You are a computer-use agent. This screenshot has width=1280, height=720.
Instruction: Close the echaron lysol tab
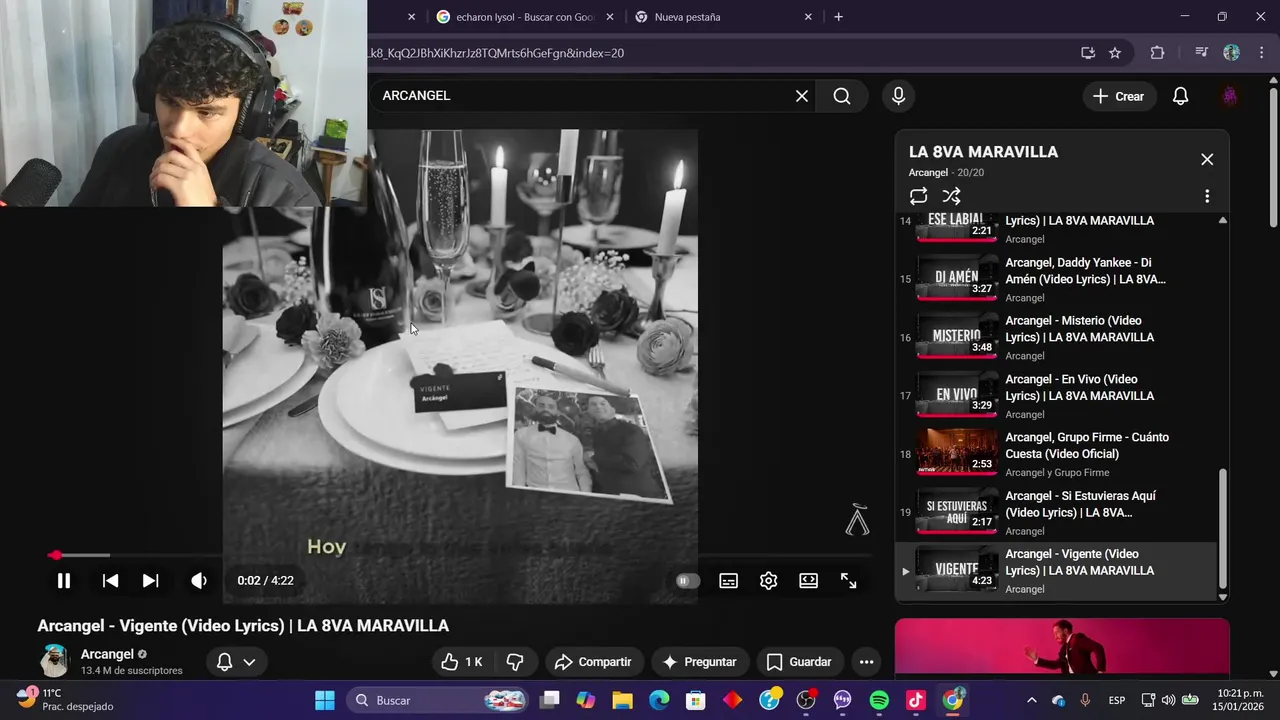(x=610, y=17)
